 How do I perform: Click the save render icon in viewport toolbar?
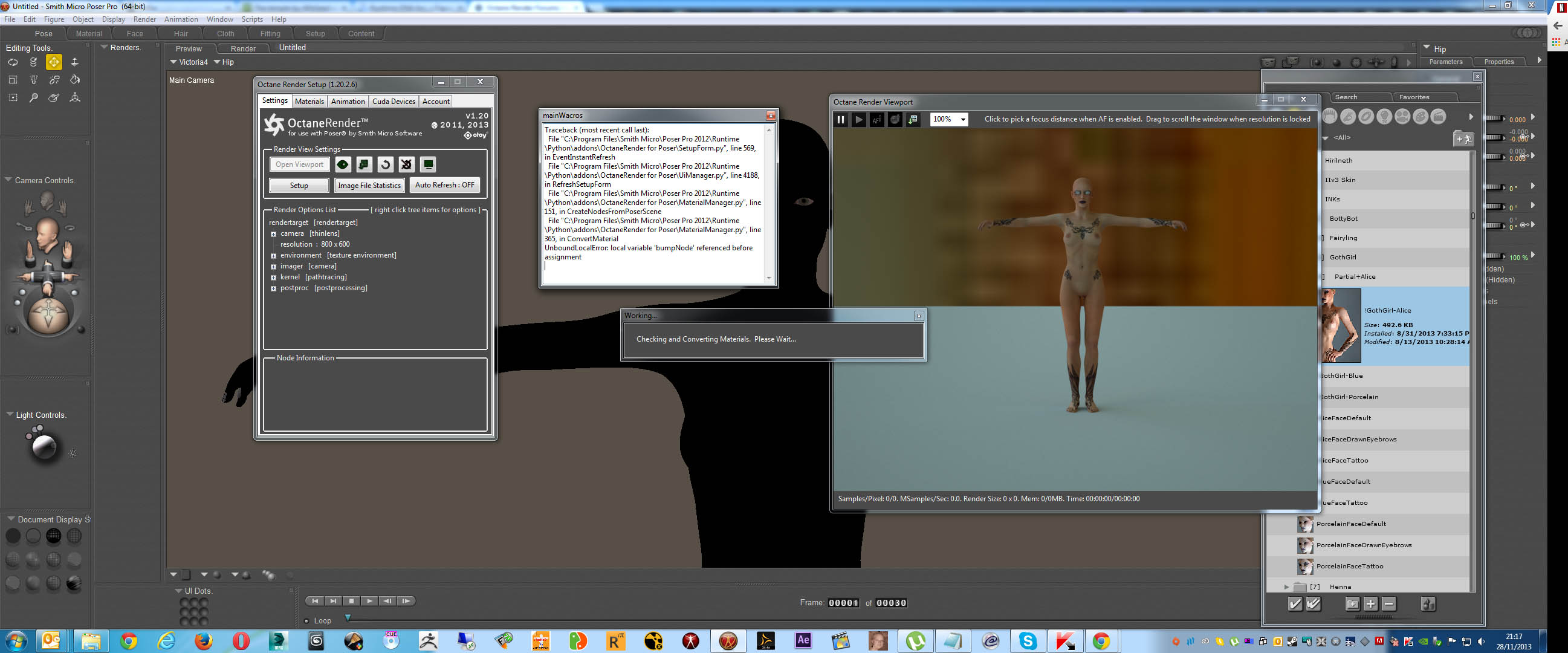click(x=913, y=119)
